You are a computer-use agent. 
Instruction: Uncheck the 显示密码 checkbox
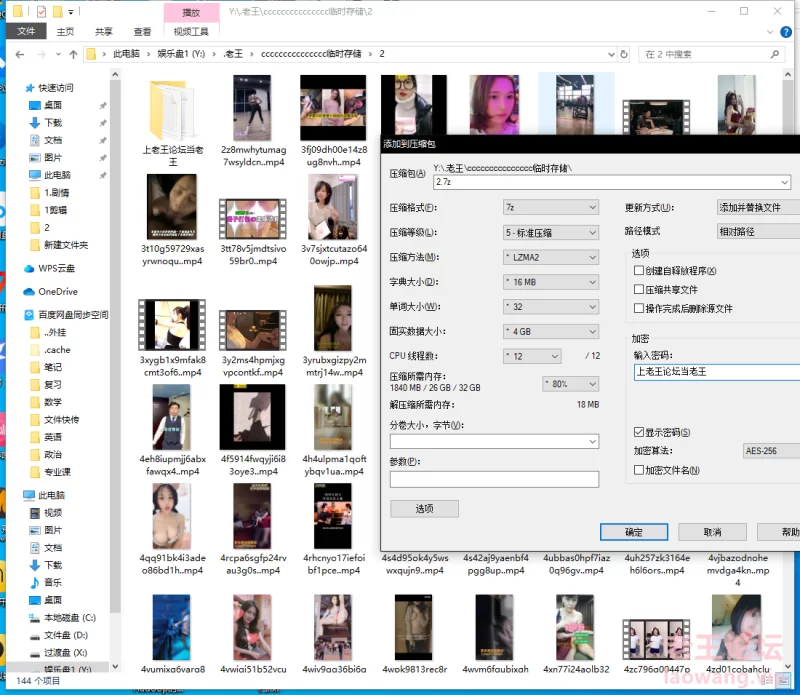[x=639, y=432]
